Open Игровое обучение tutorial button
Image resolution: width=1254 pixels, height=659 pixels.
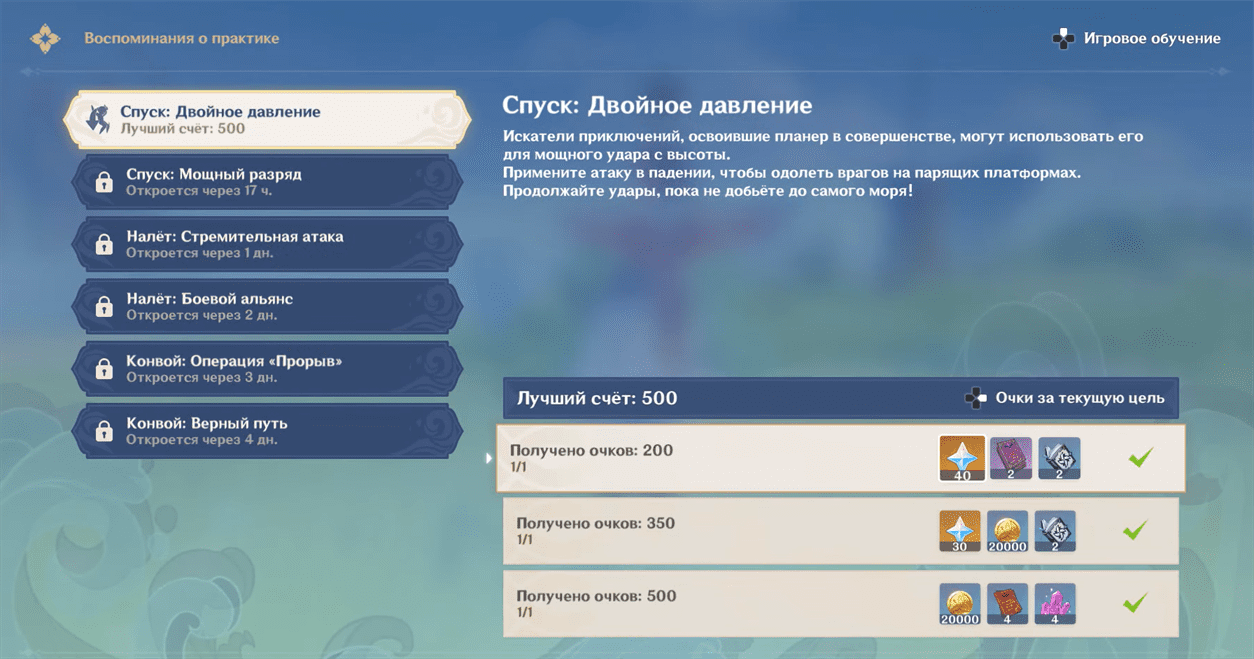coord(1136,38)
